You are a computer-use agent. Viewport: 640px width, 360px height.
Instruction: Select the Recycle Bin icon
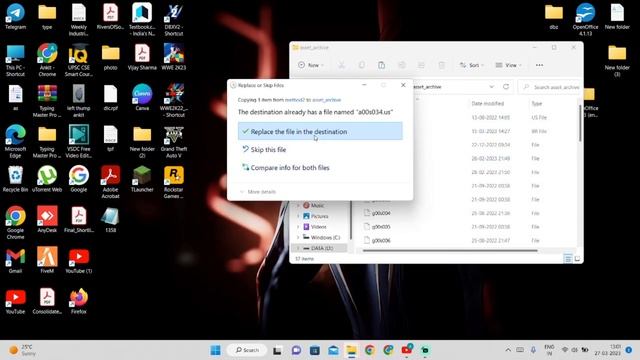[16, 179]
